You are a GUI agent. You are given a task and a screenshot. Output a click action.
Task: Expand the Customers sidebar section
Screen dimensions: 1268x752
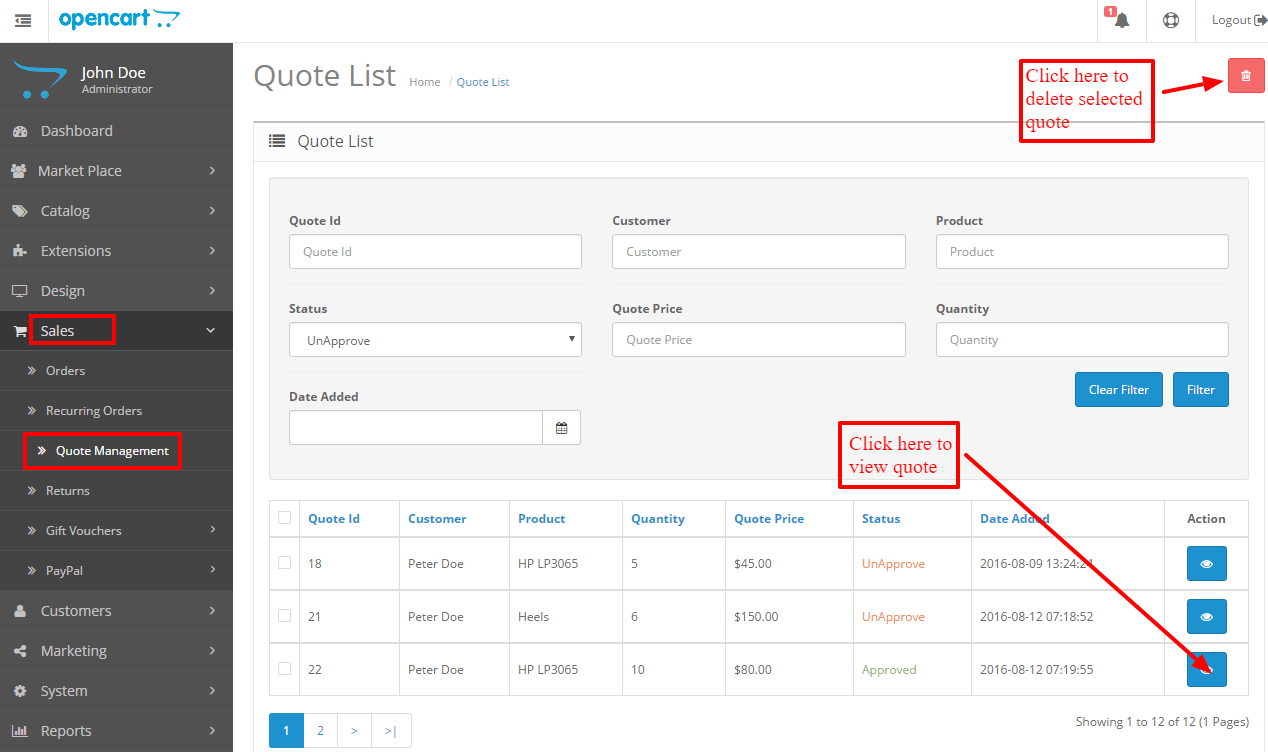click(76, 610)
